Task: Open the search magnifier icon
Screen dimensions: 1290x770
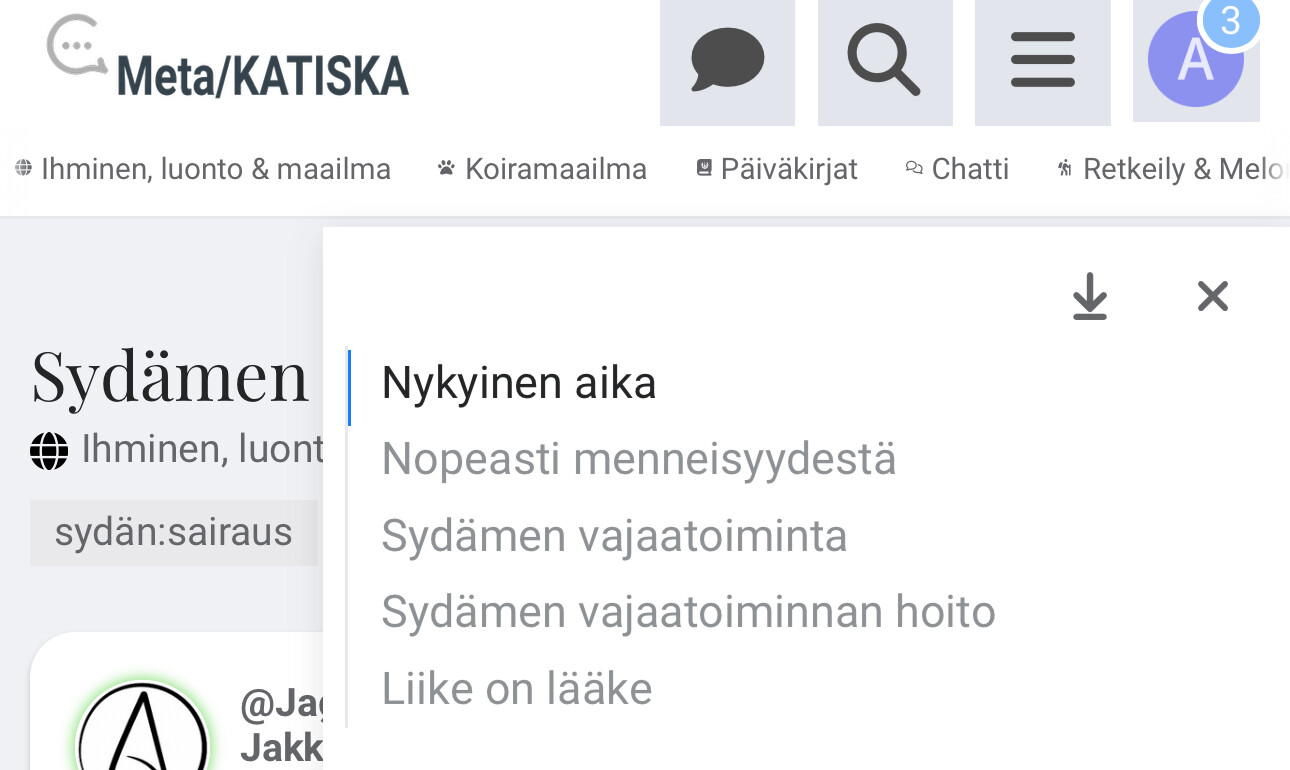Action: (884, 62)
